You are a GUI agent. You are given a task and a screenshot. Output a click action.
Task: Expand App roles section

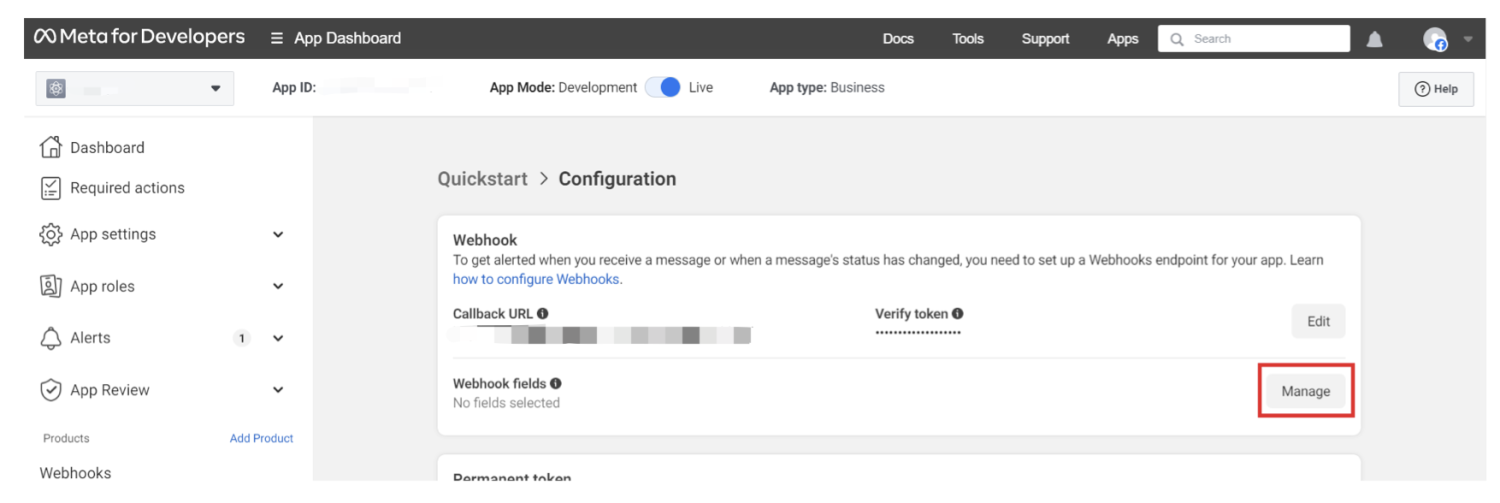278,286
